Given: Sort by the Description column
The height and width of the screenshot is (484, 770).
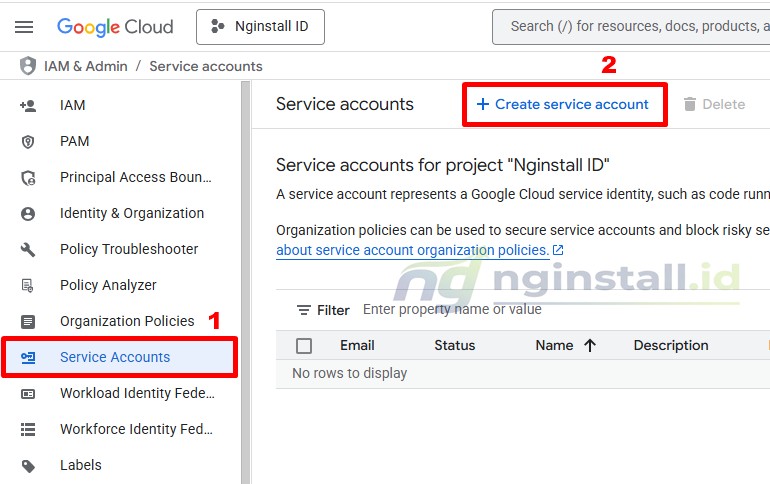Looking at the screenshot, I should tap(671, 346).
